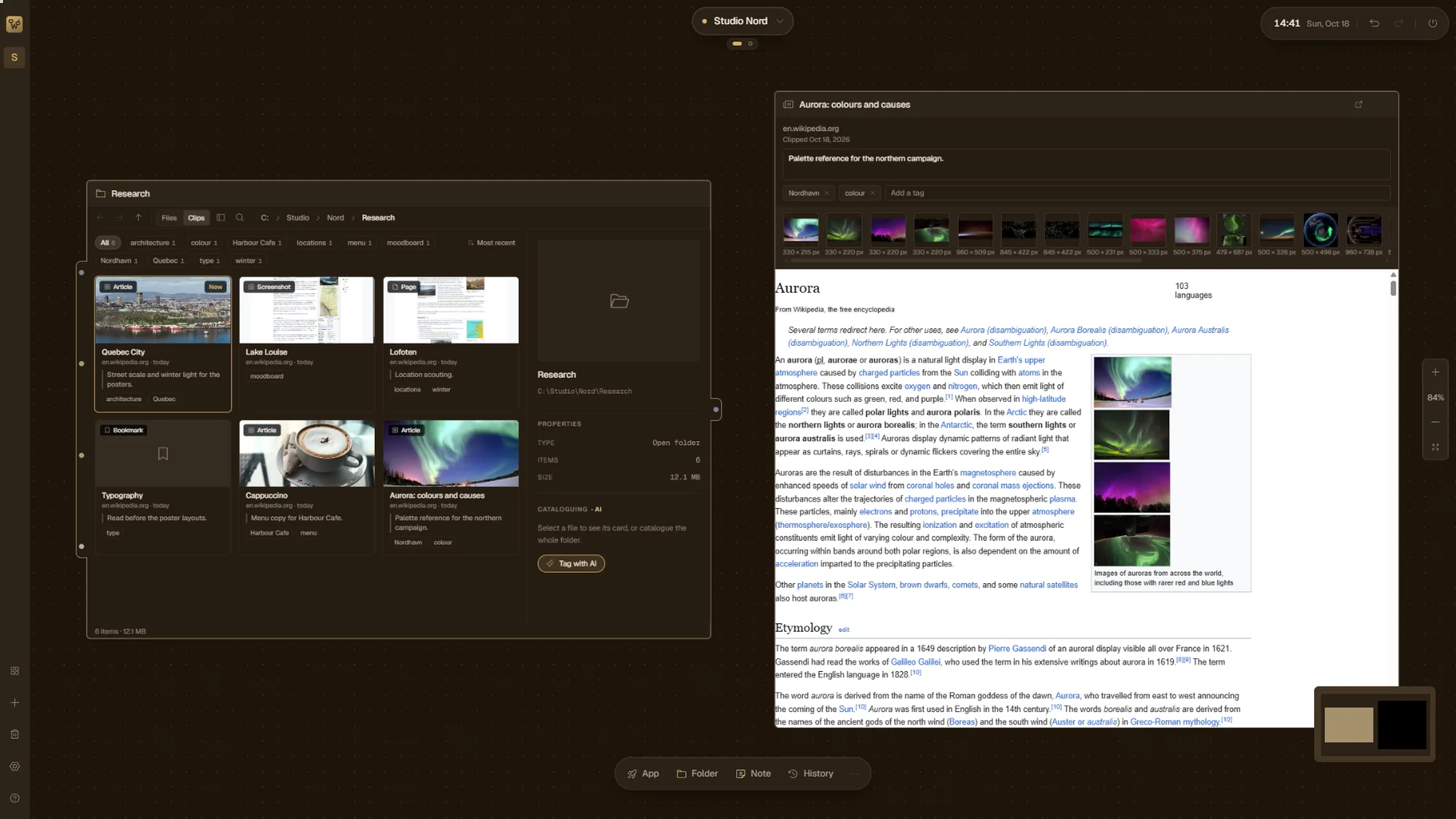Open the trash icon in the left sidebar
Screen dimensions: 1456x819
pyautogui.click(x=15, y=735)
